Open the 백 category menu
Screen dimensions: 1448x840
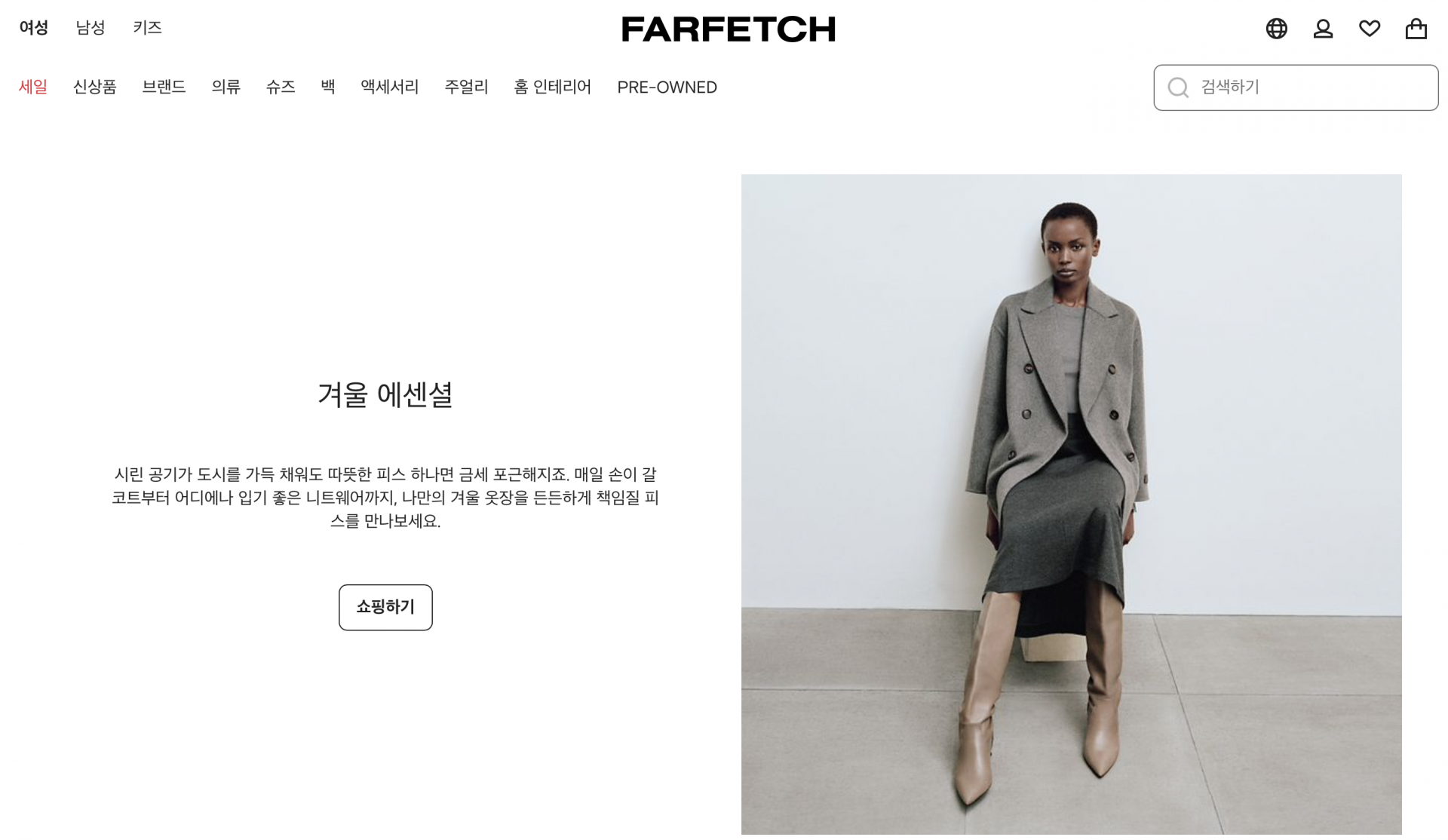tap(328, 87)
